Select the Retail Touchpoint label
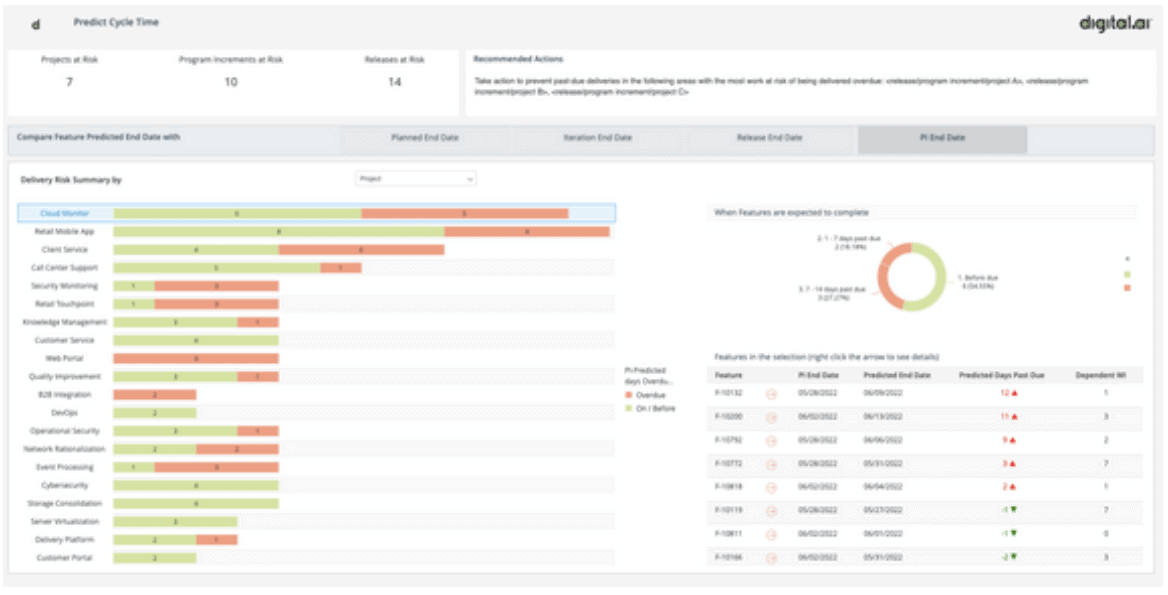 (x=65, y=304)
